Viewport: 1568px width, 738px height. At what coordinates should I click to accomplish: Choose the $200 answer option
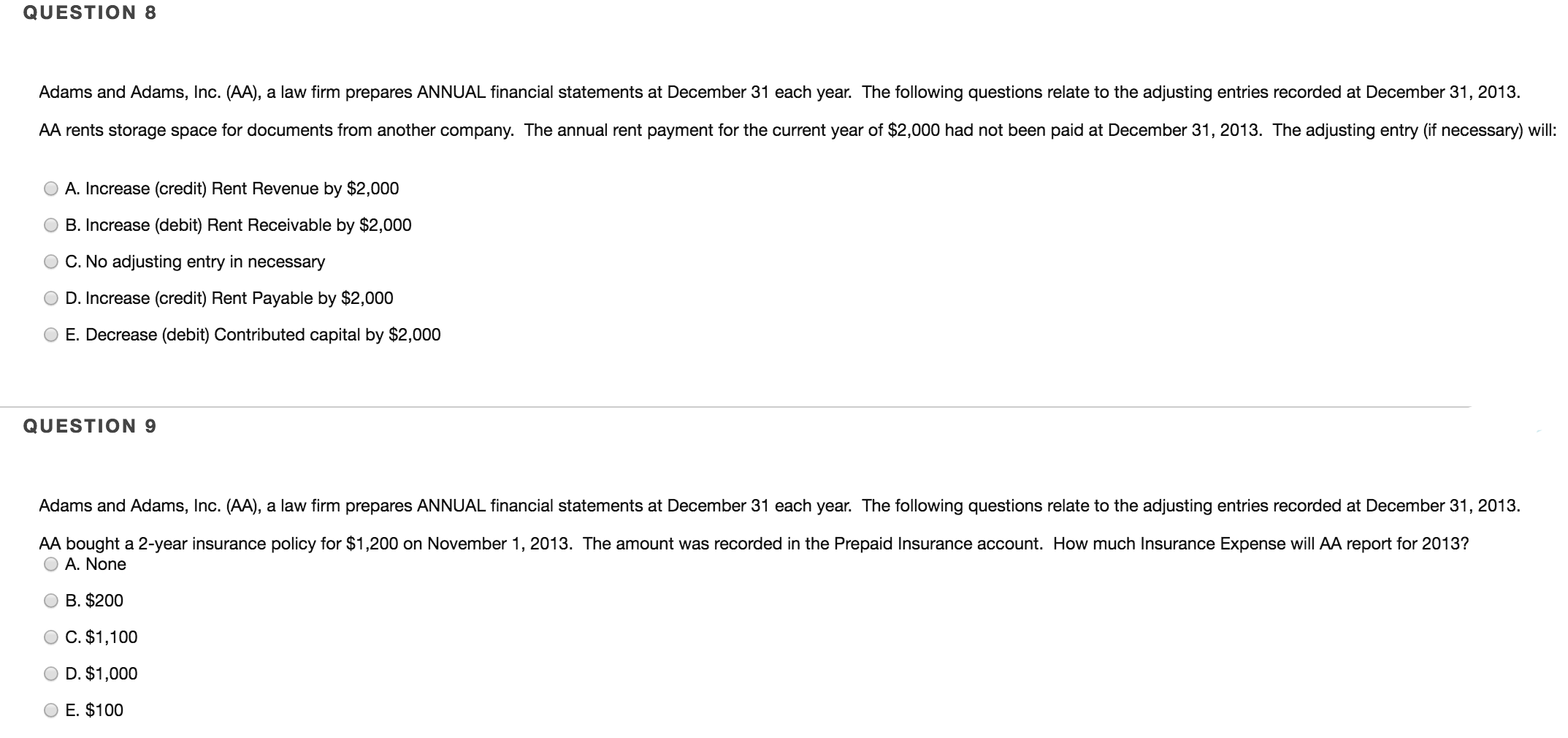(51, 601)
